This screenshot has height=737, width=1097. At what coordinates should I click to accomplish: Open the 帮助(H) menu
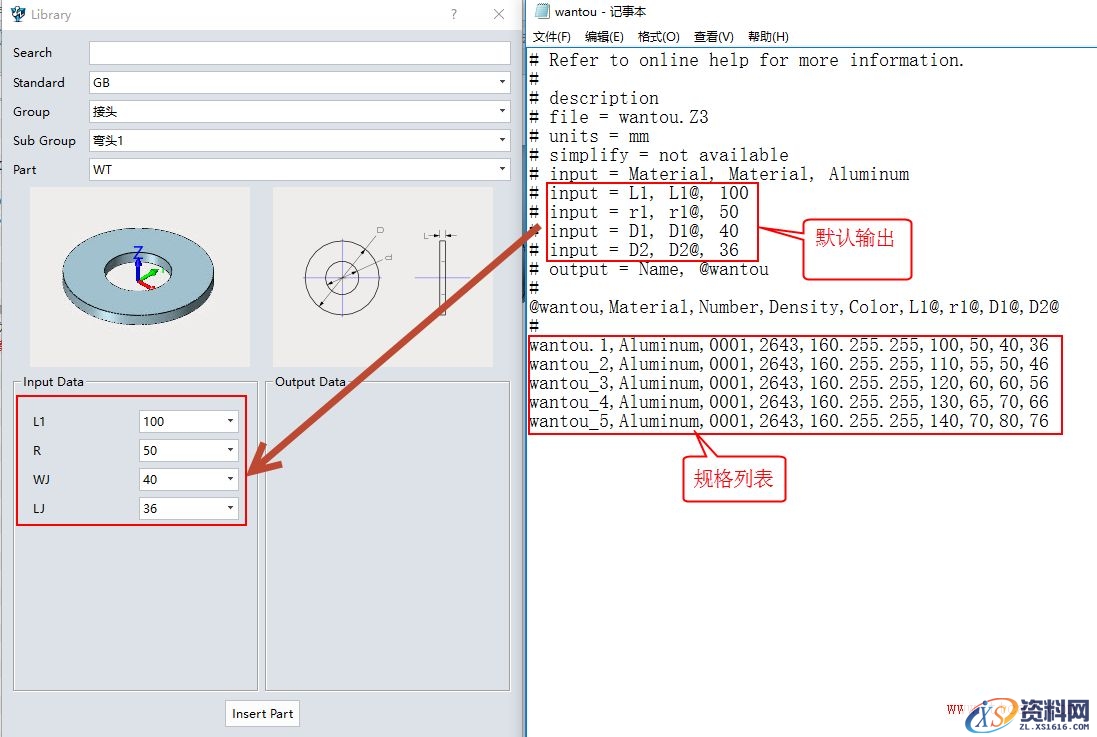(x=768, y=37)
